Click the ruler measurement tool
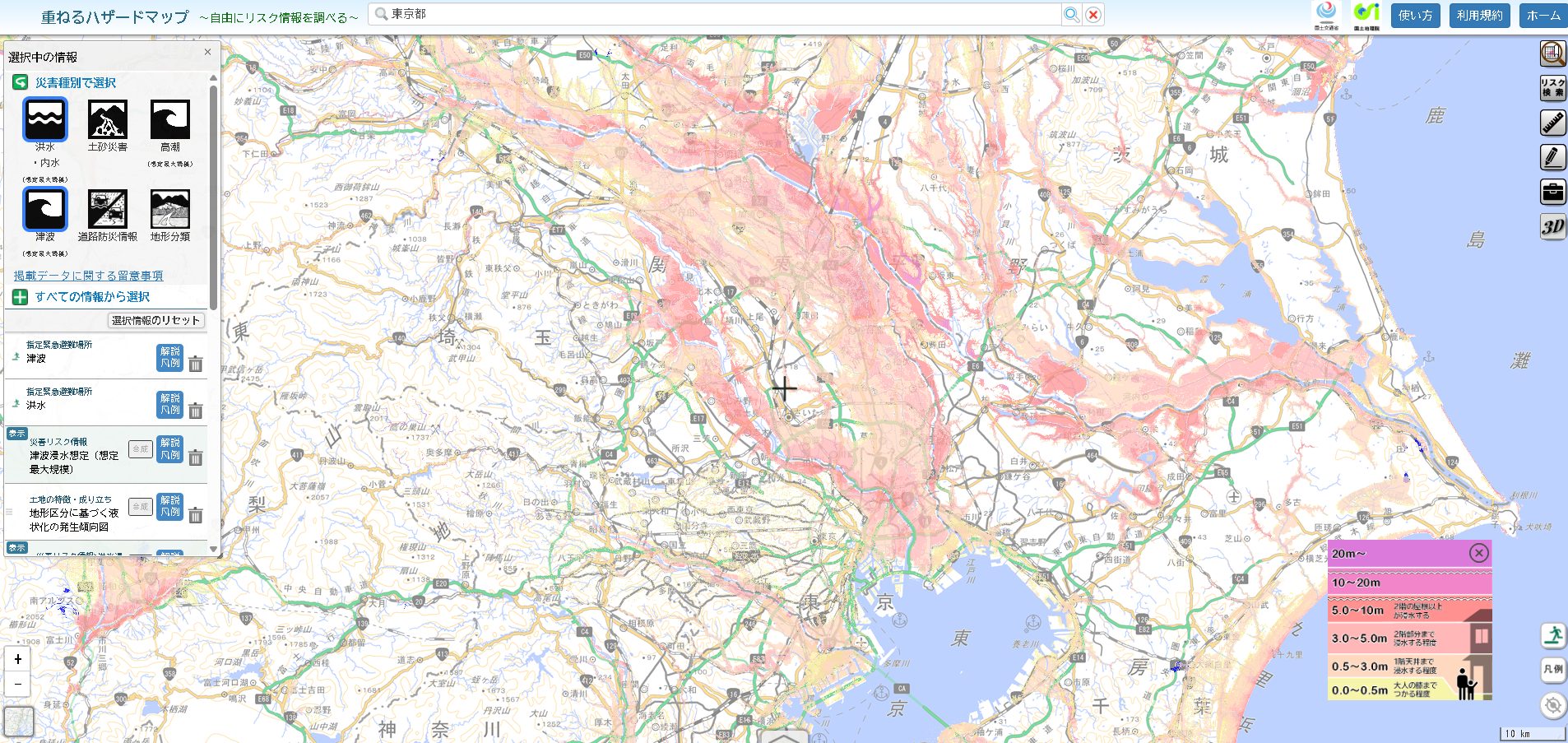Image resolution: width=1568 pixels, height=743 pixels. coord(1552,123)
